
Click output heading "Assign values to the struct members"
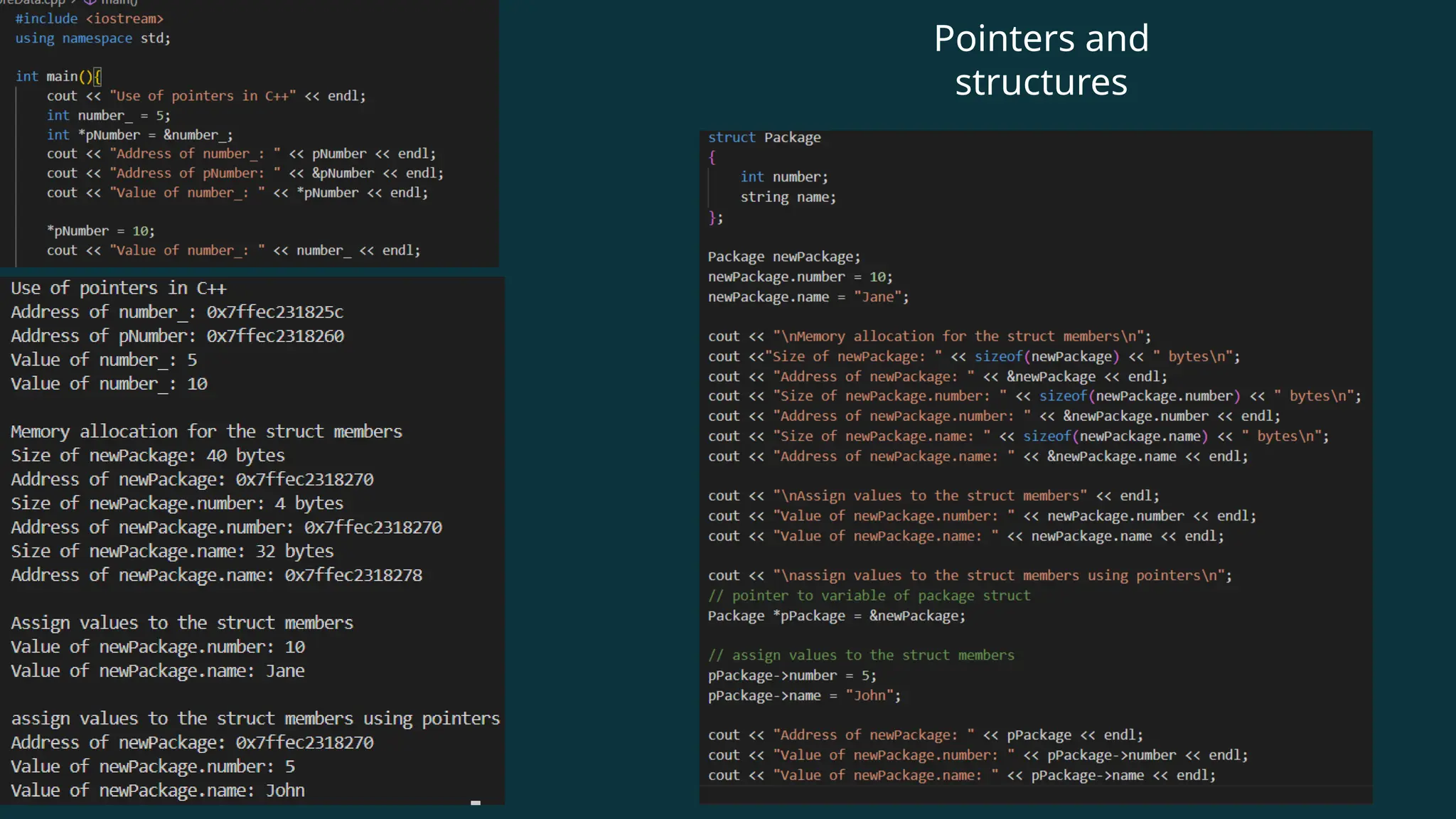182,623
